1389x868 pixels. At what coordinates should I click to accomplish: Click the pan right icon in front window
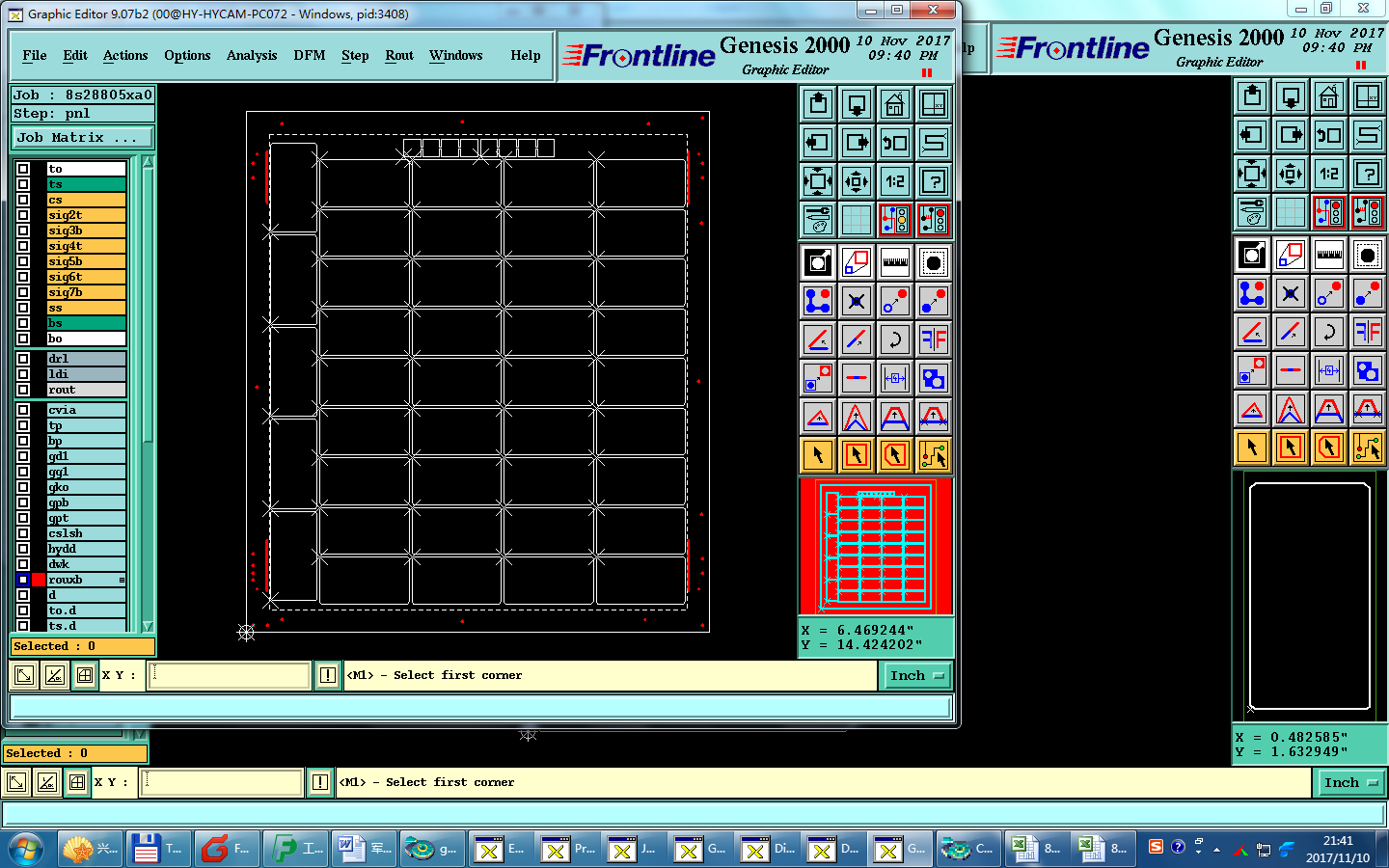tap(857, 142)
